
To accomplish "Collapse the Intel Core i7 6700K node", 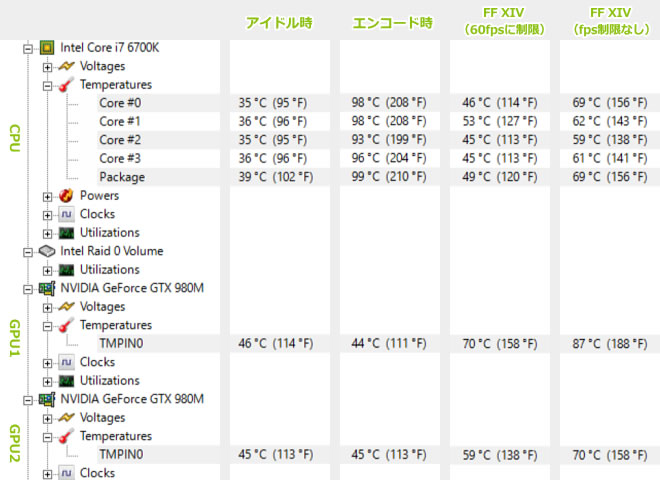I will click(x=28, y=48).
